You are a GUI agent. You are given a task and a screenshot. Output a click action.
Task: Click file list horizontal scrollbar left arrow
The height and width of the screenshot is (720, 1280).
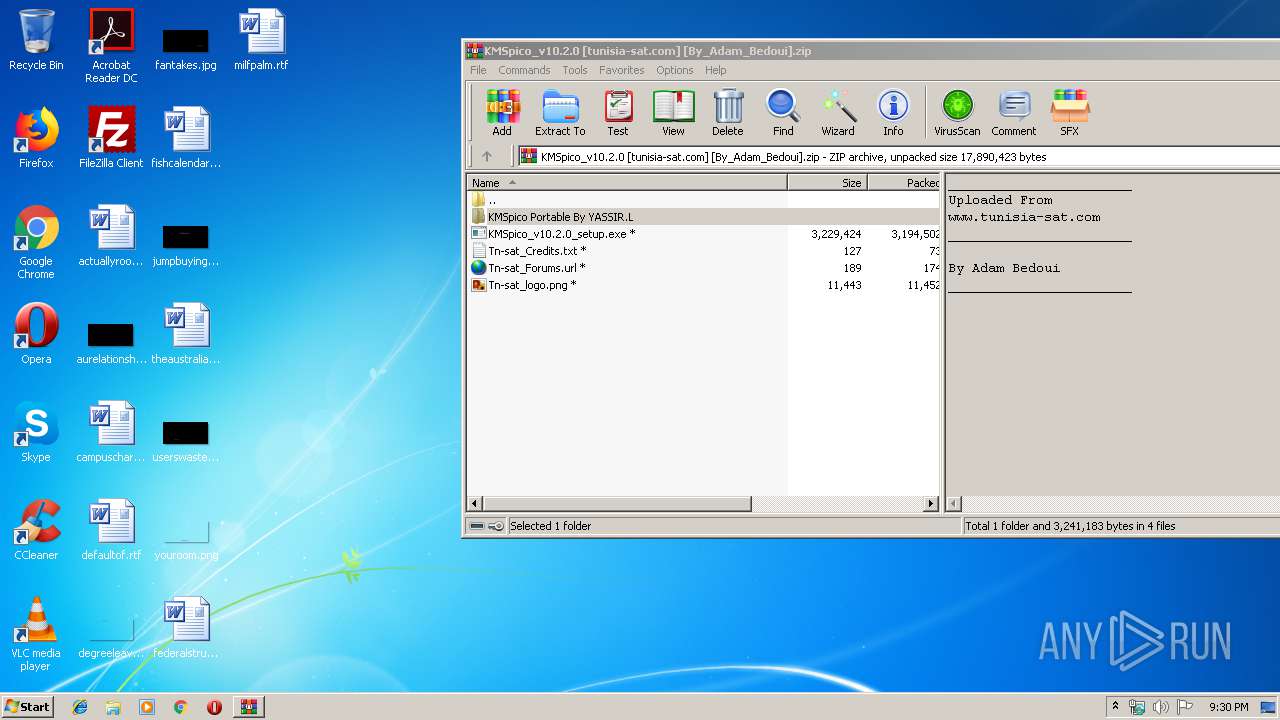point(475,504)
